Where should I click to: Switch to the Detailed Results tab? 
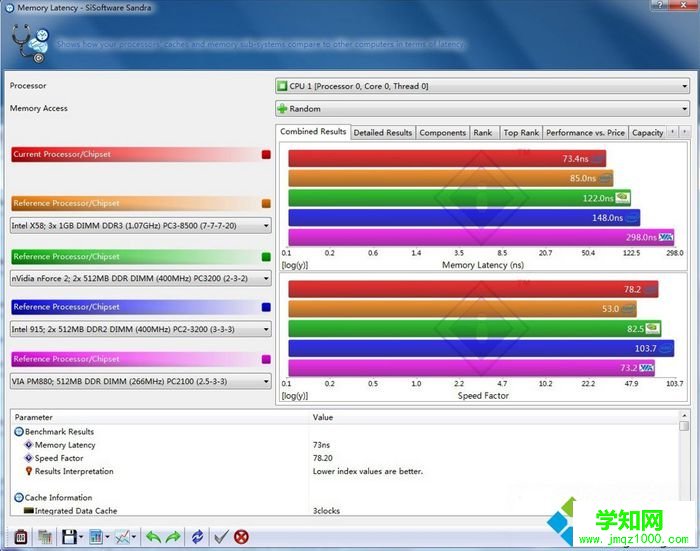383,133
